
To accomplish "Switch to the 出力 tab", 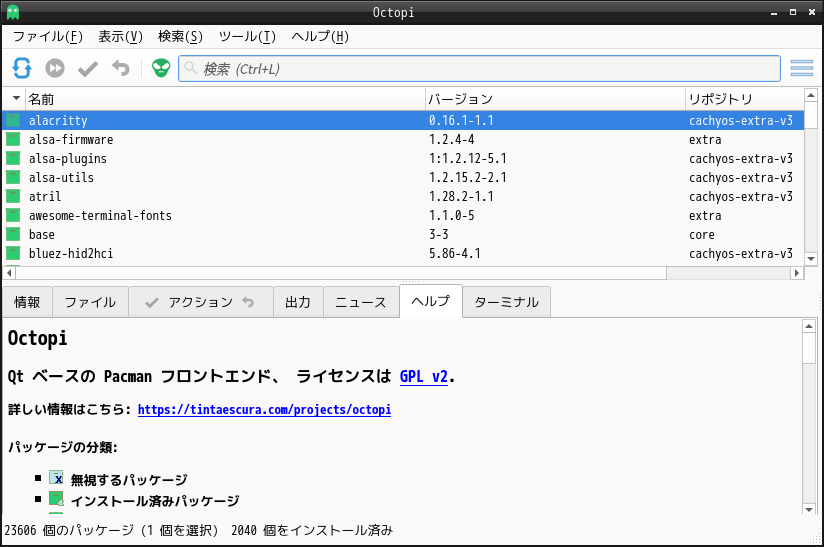I will coord(298,302).
